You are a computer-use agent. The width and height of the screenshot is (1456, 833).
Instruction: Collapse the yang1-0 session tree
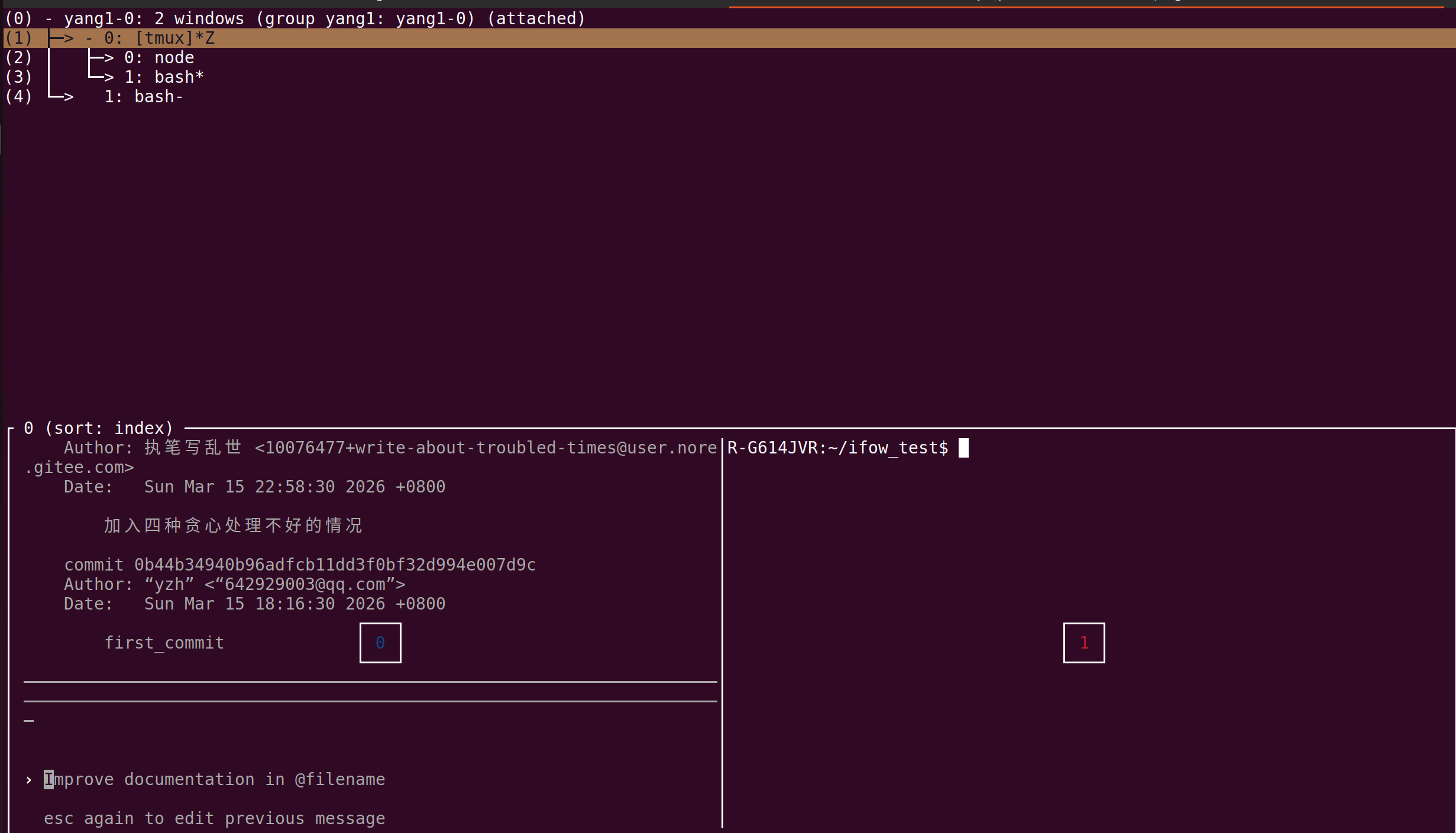click(48, 19)
